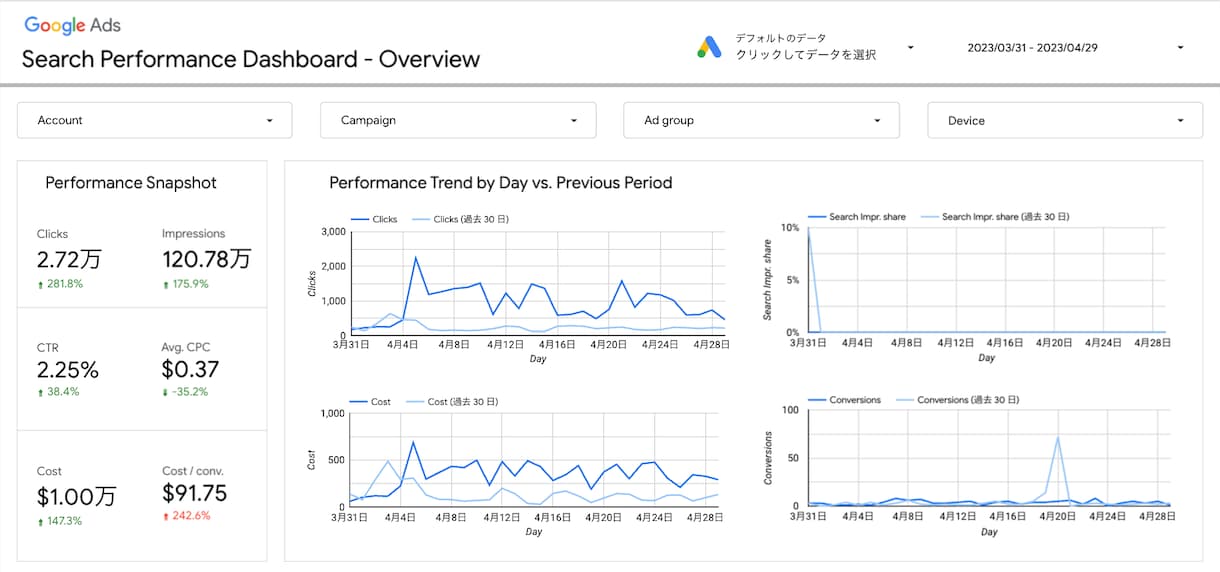Click the Performance Snapshot heading

coord(131,183)
